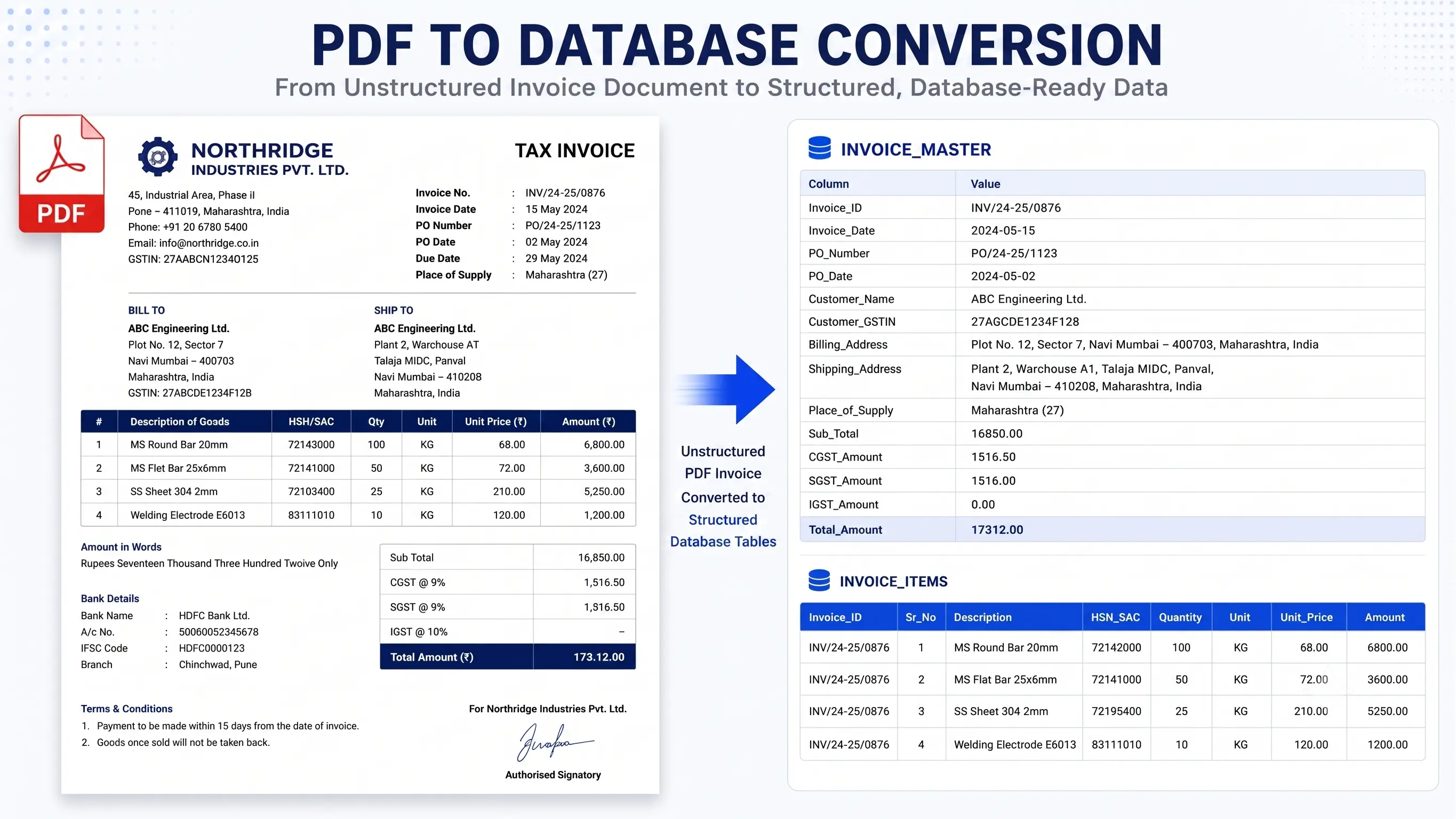The height and width of the screenshot is (819, 1456).
Task: Click invoice number INV/24-25/0876 in the PDF
Action: click(x=565, y=192)
